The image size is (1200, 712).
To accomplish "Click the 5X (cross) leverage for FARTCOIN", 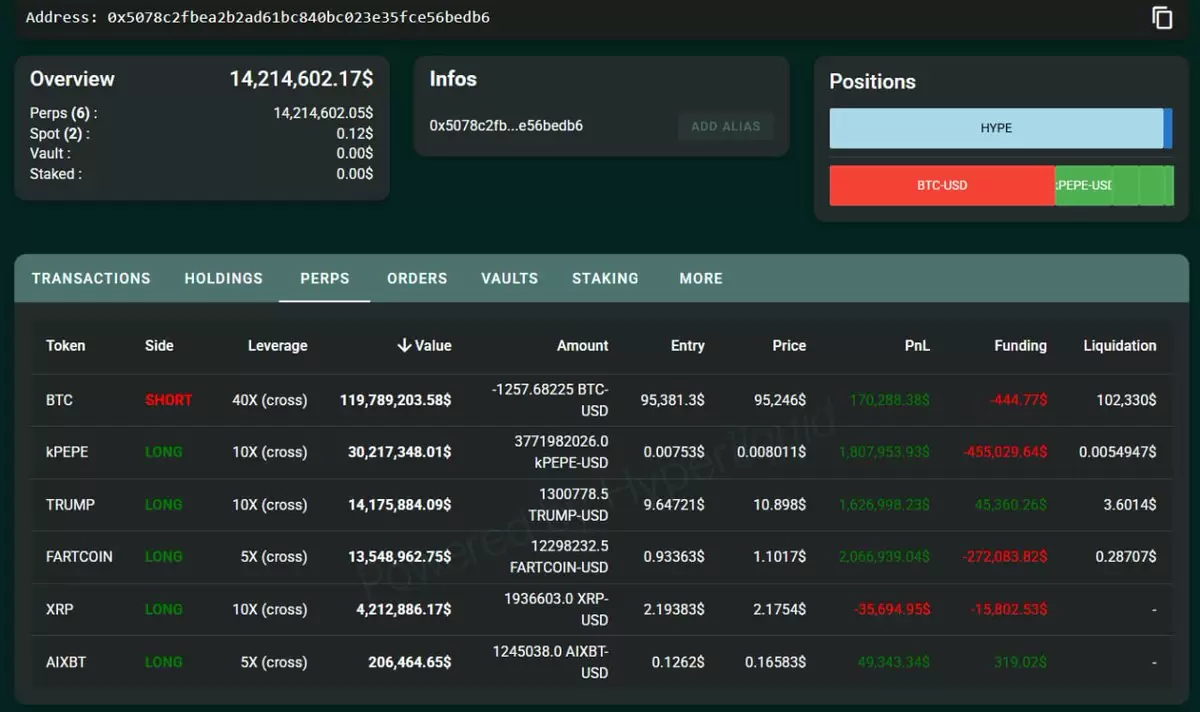I will point(274,557).
